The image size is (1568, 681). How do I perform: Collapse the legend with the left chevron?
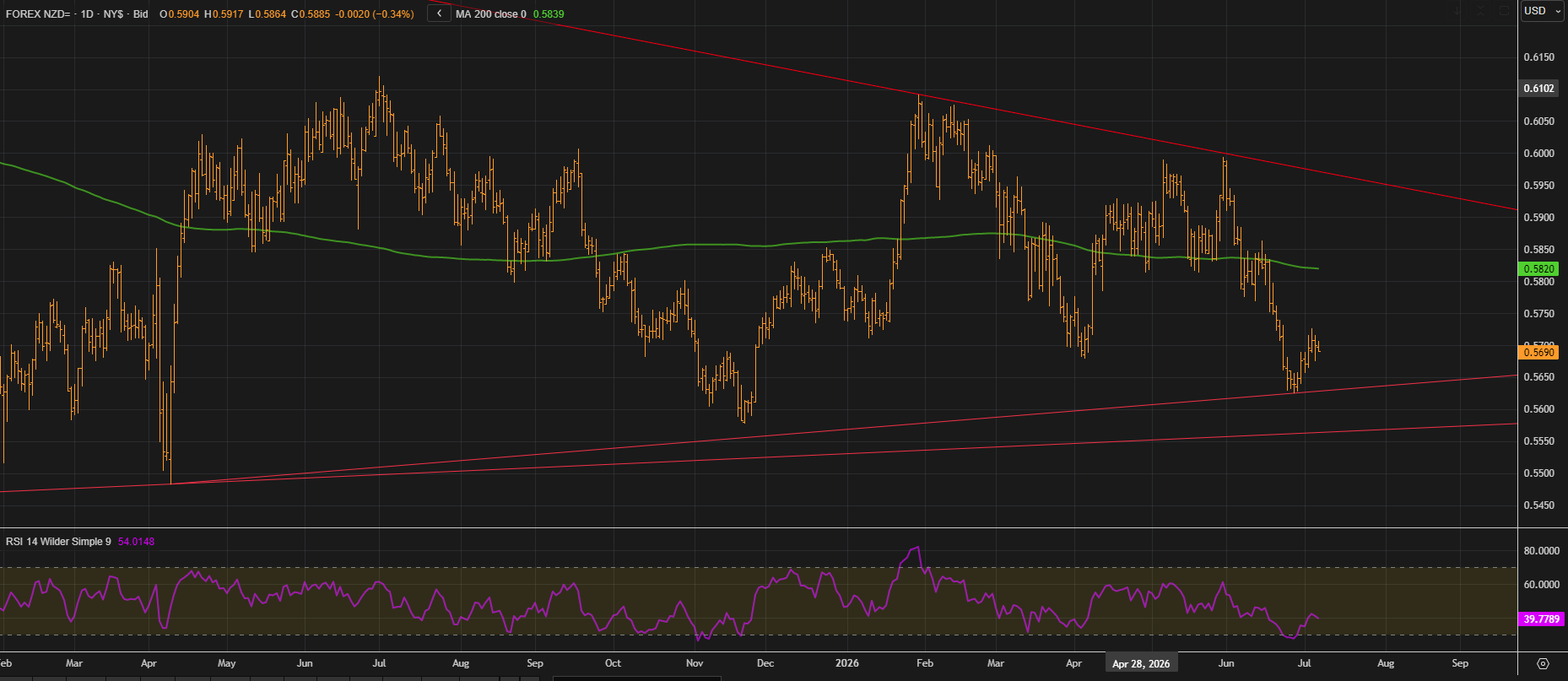tap(439, 14)
